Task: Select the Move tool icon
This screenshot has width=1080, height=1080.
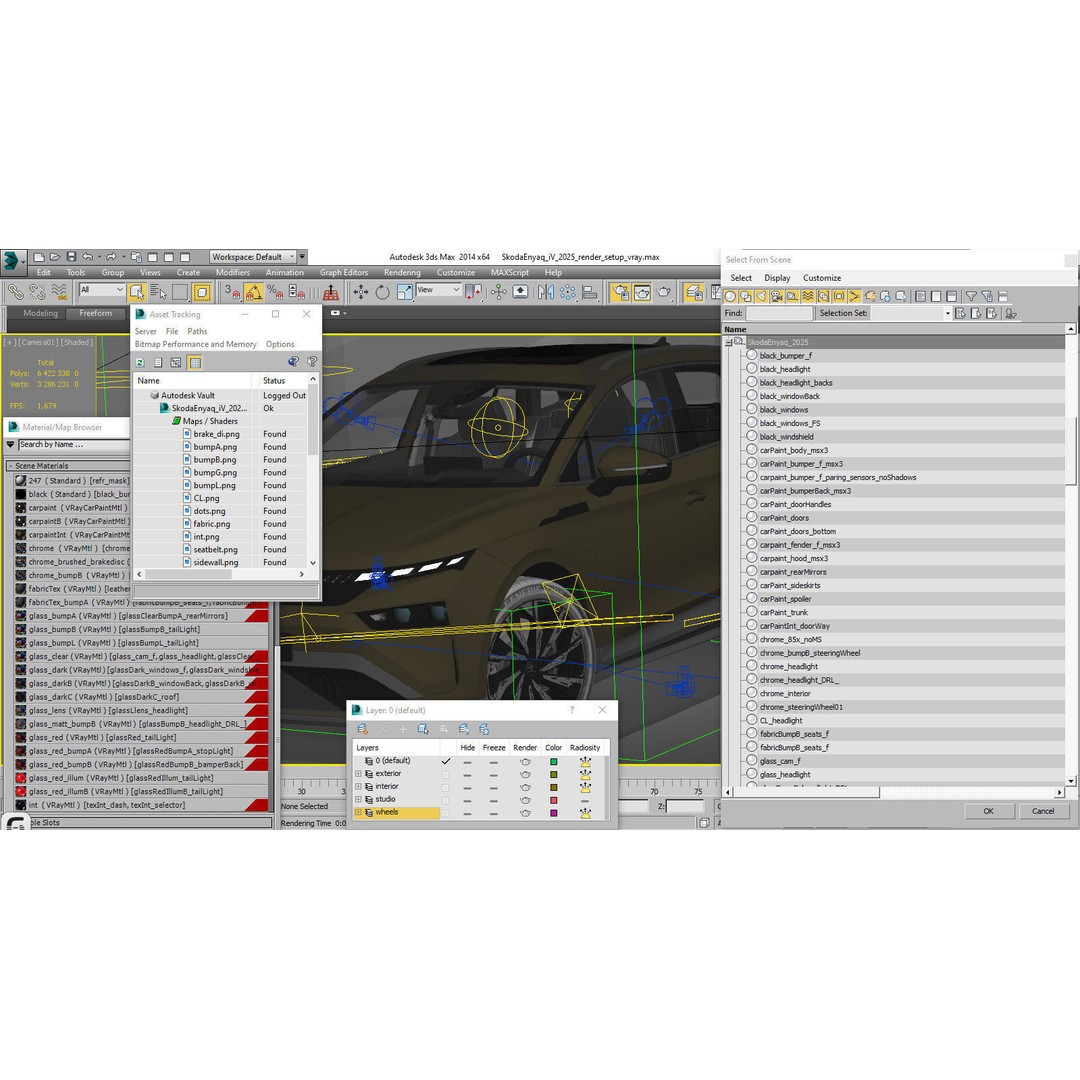Action: 361,292
